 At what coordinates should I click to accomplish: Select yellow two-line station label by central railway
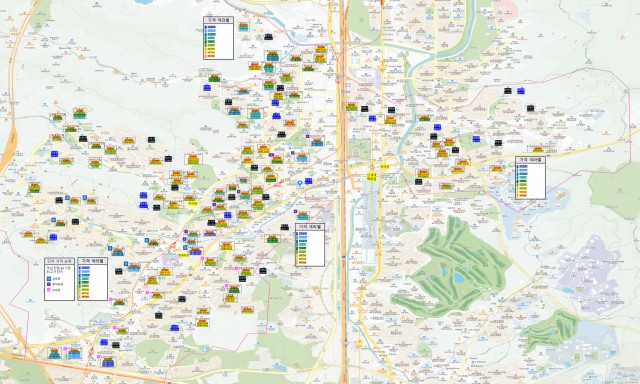tap(371, 176)
